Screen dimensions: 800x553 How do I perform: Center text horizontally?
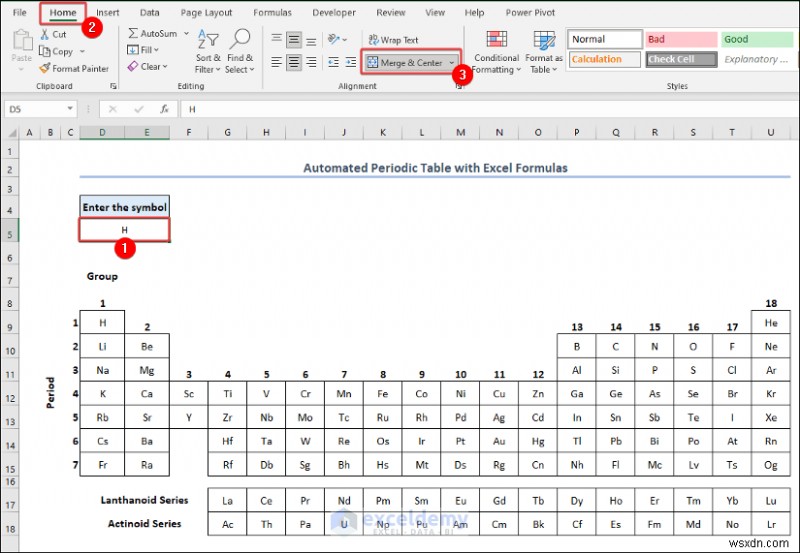coord(293,62)
